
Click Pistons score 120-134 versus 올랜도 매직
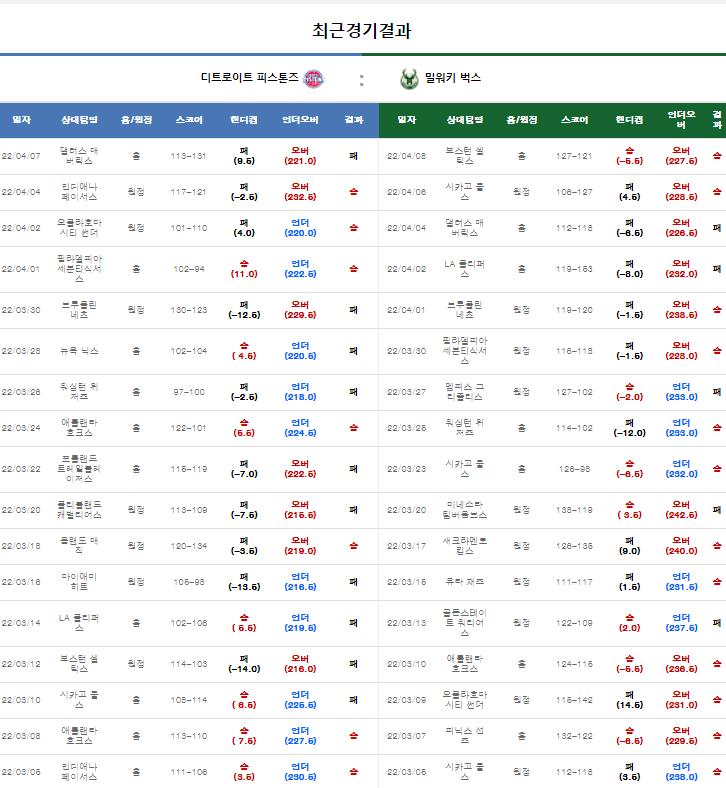click(188, 545)
